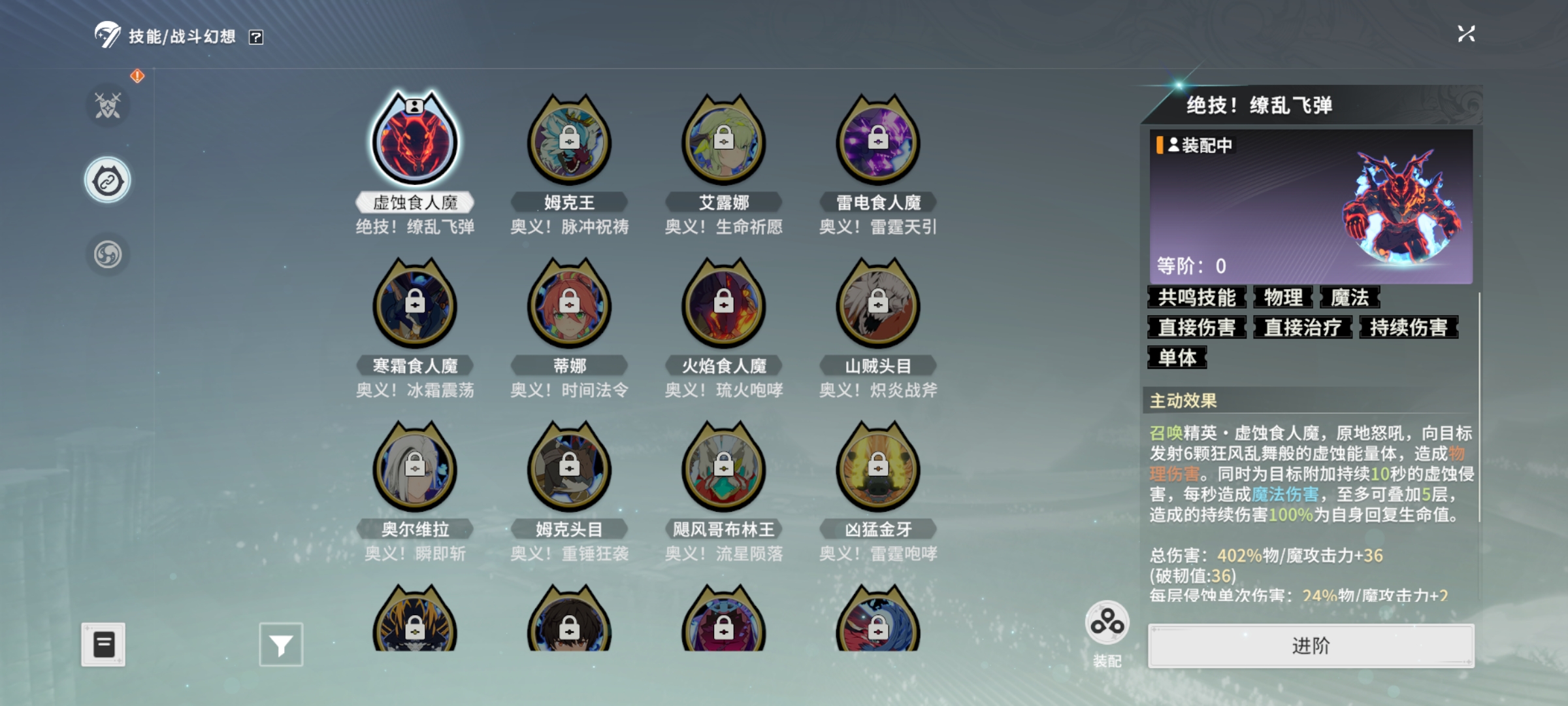Select the locked 雷电食人魔 skill icon
The image size is (1568, 706).
(877, 139)
